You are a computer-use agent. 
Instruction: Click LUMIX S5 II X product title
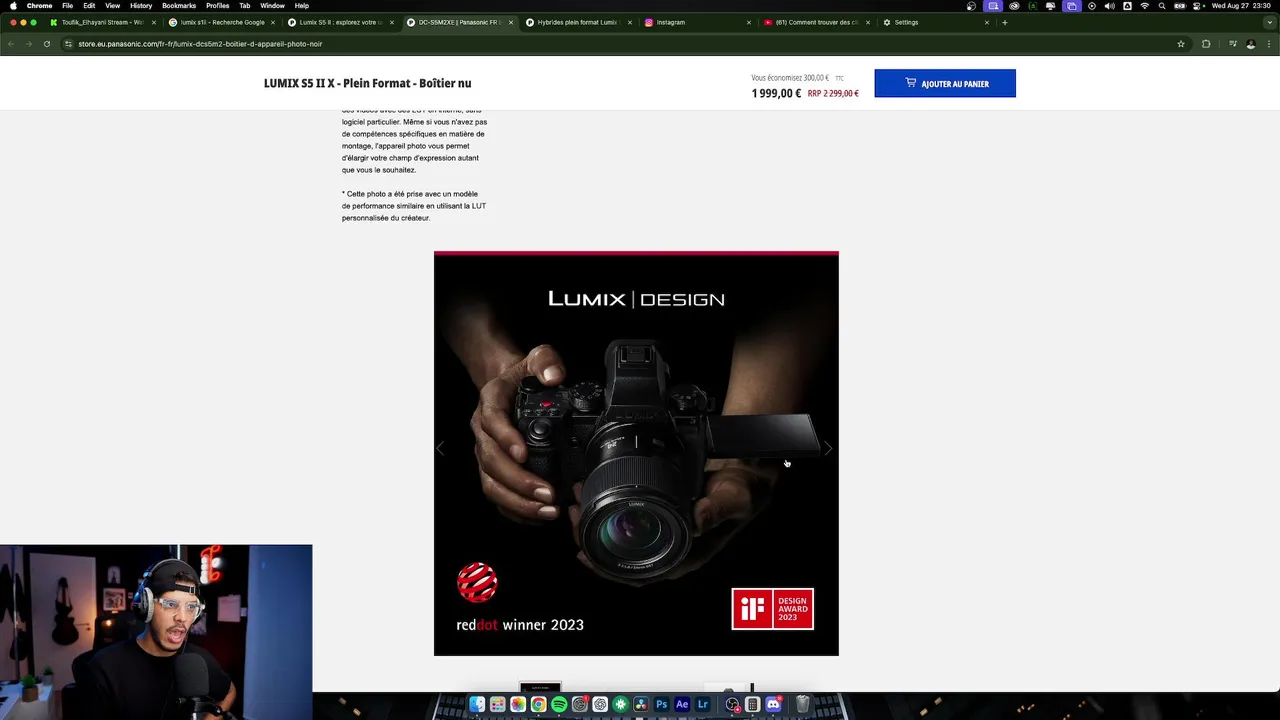click(367, 83)
